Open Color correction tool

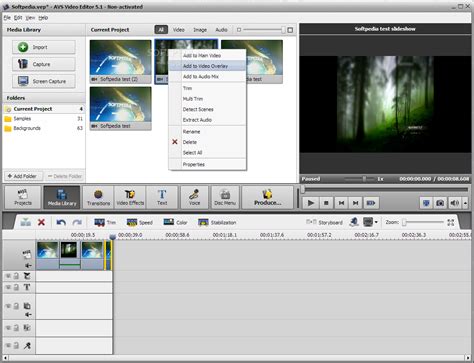[x=175, y=222]
